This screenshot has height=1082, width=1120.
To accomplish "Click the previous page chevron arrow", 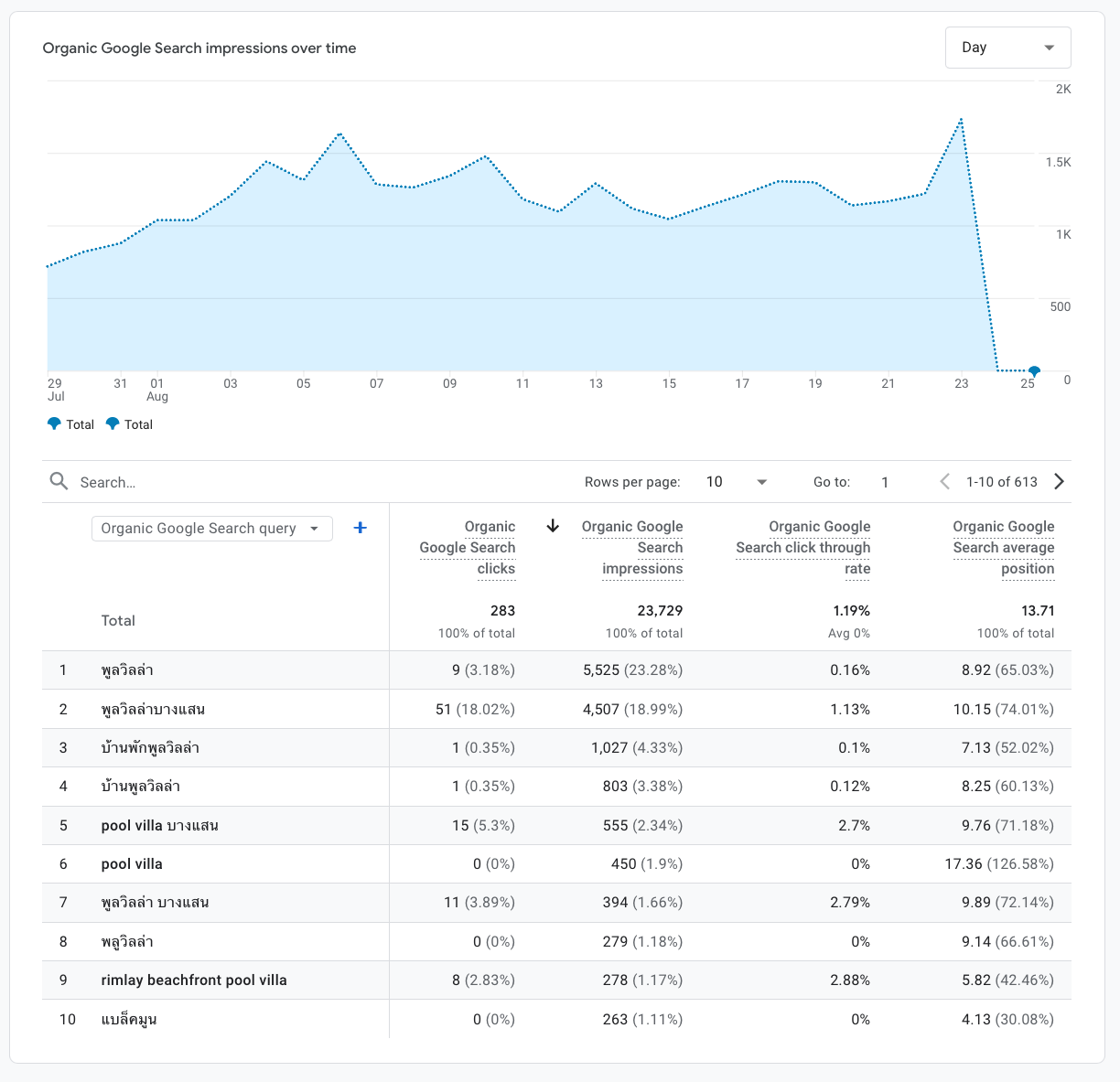I will click(x=944, y=481).
